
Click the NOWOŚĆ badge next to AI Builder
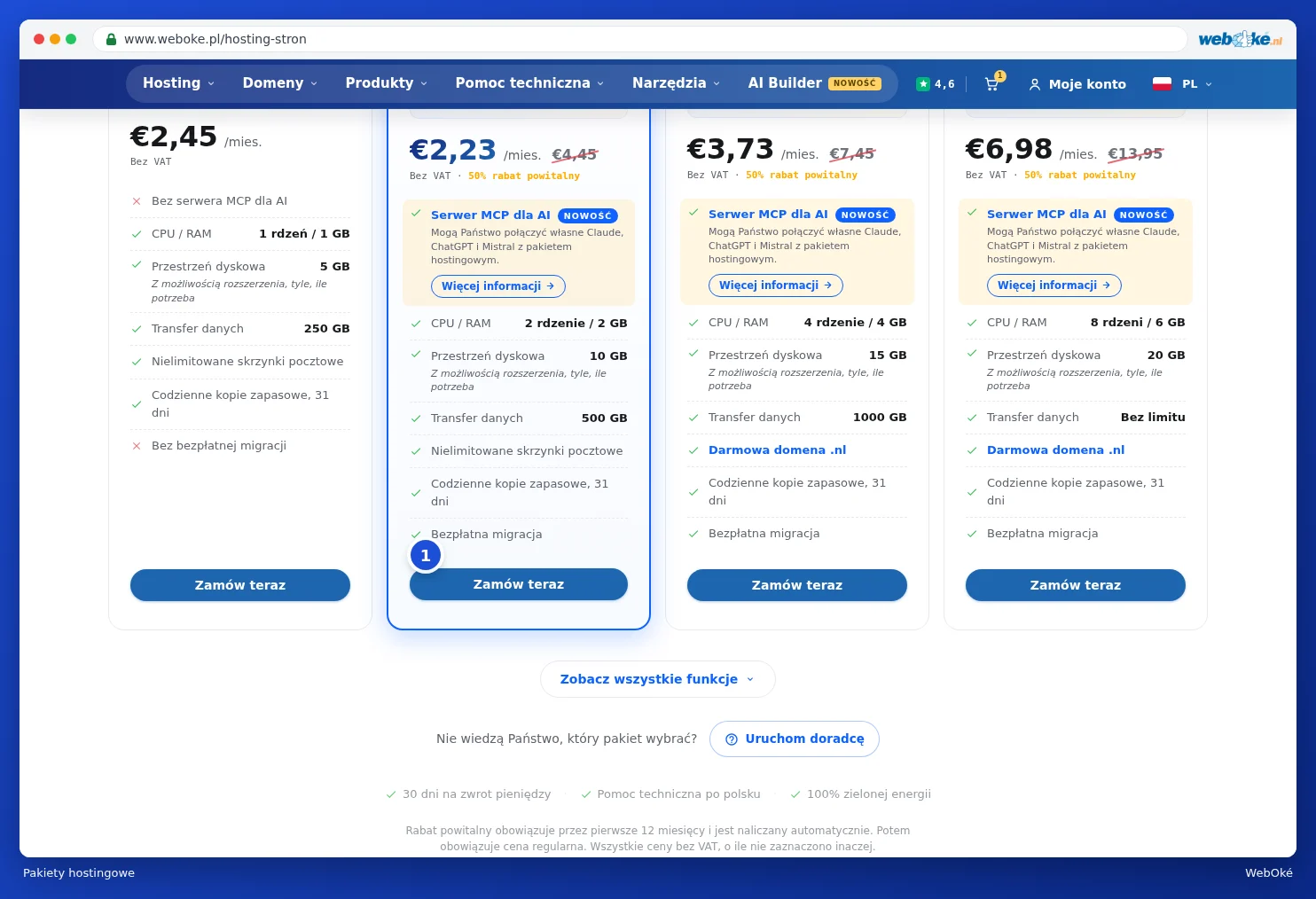pyautogui.click(x=855, y=83)
